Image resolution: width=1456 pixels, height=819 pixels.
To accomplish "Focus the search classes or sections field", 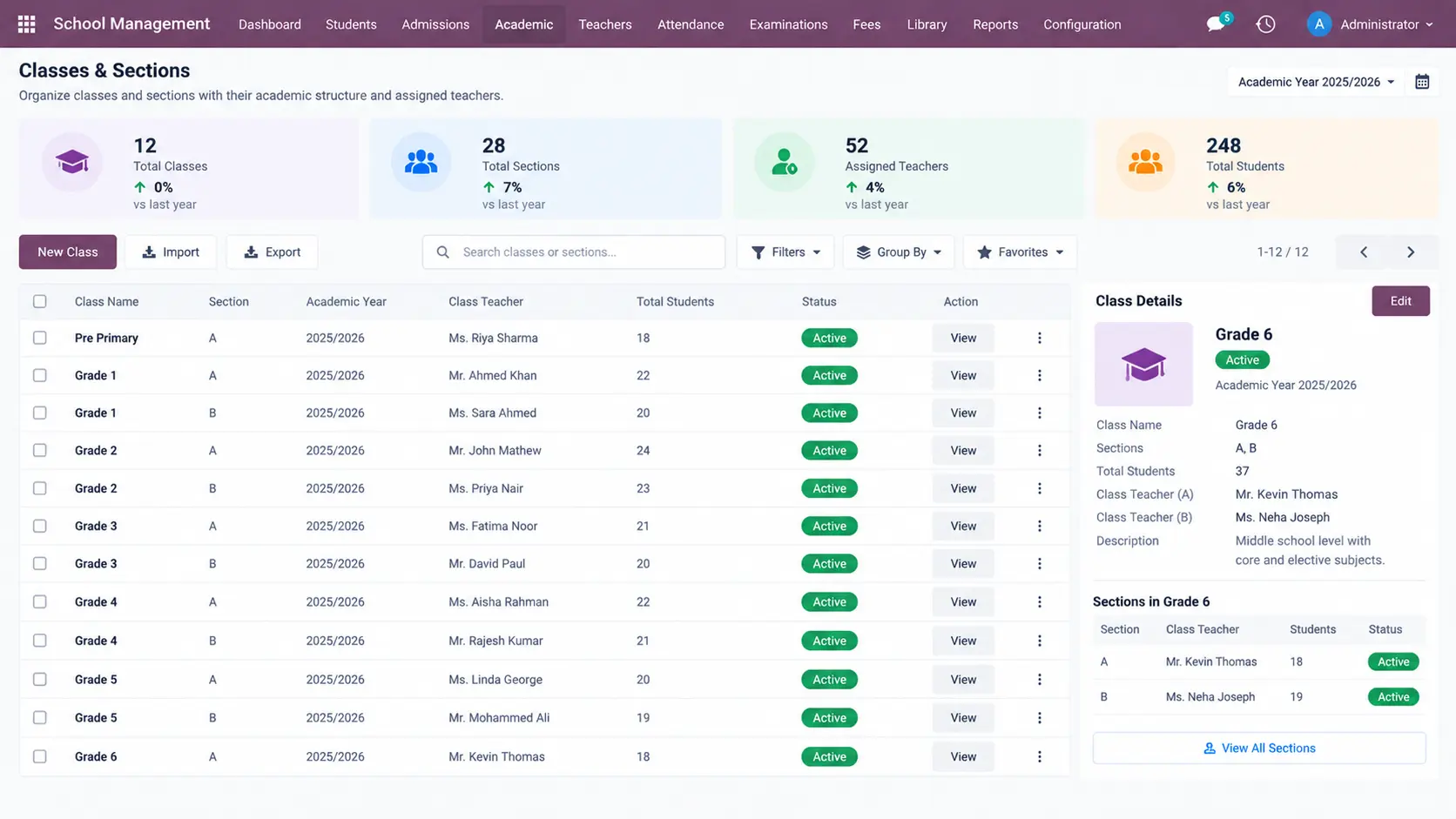I will (574, 252).
